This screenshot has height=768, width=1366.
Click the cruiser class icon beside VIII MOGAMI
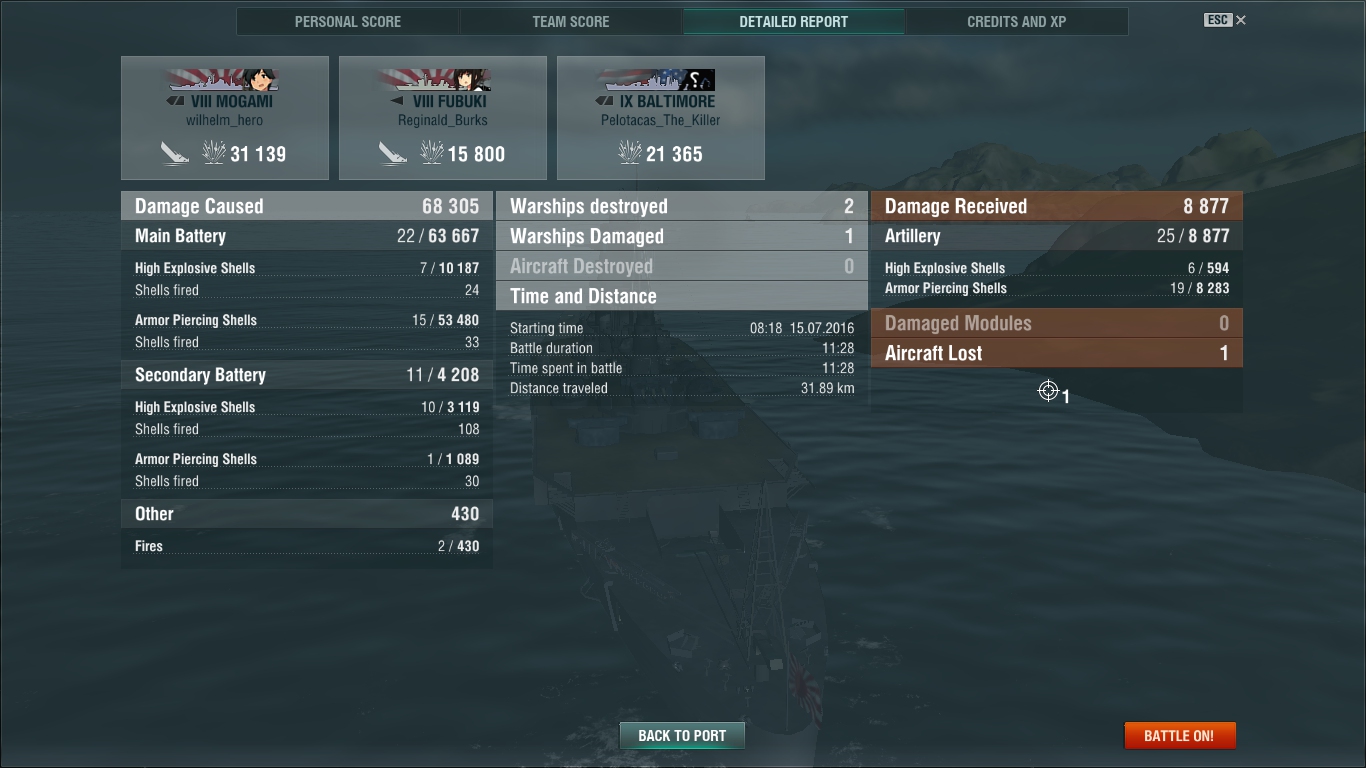(x=175, y=101)
